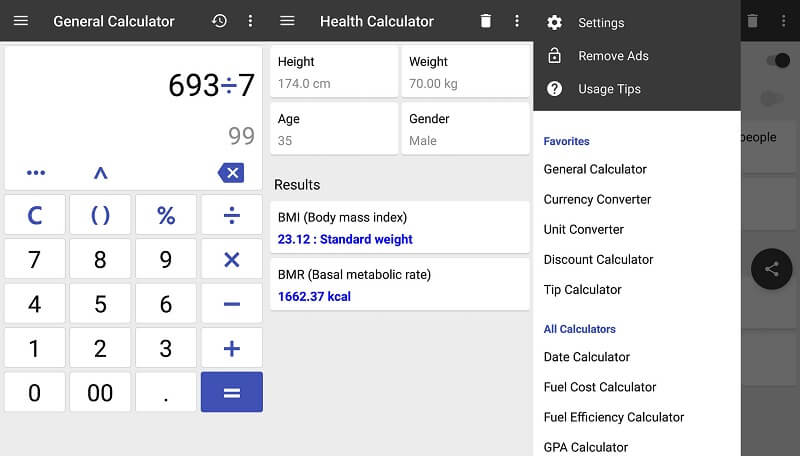
Task: Tap trash icon behind the drawer
Action: click(753, 21)
